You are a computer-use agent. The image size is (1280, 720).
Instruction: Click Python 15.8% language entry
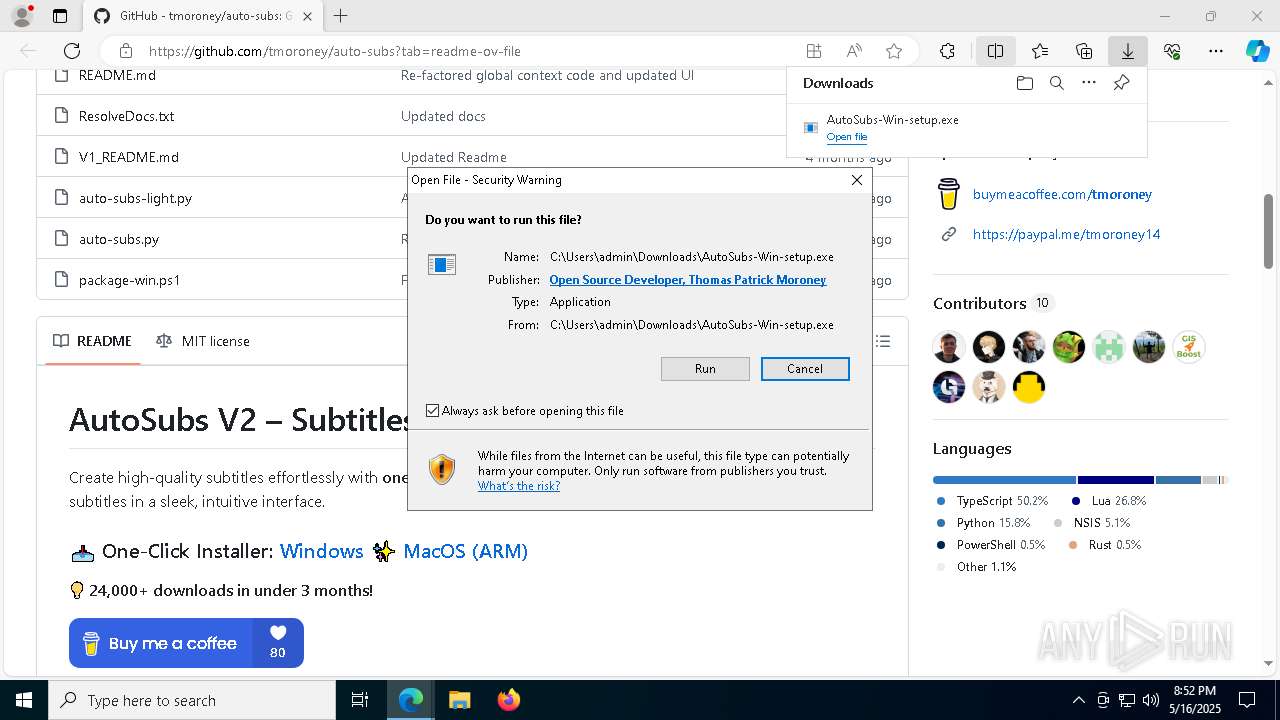(x=983, y=523)
